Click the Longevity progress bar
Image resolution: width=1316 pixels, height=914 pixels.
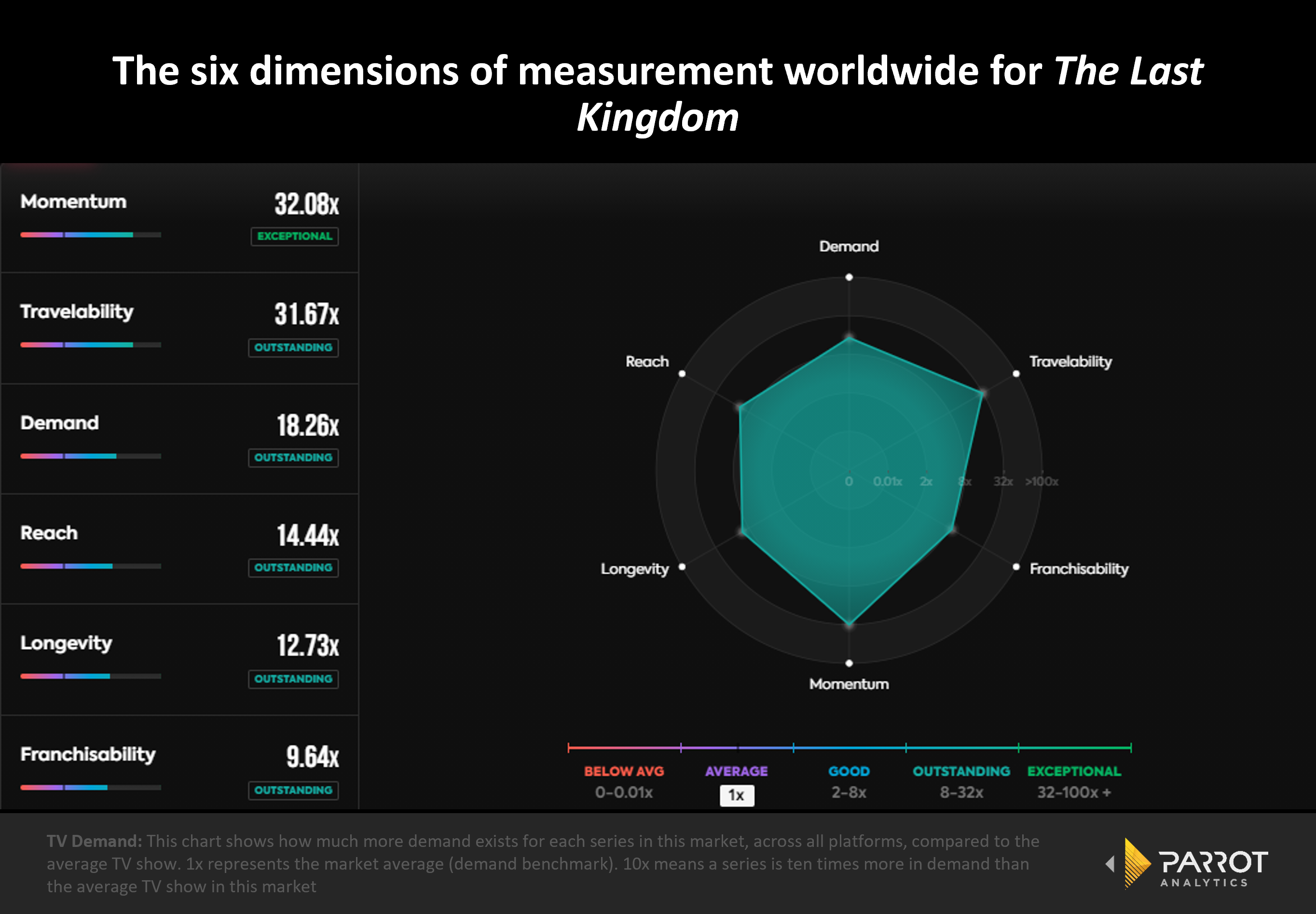pos(90,676)
